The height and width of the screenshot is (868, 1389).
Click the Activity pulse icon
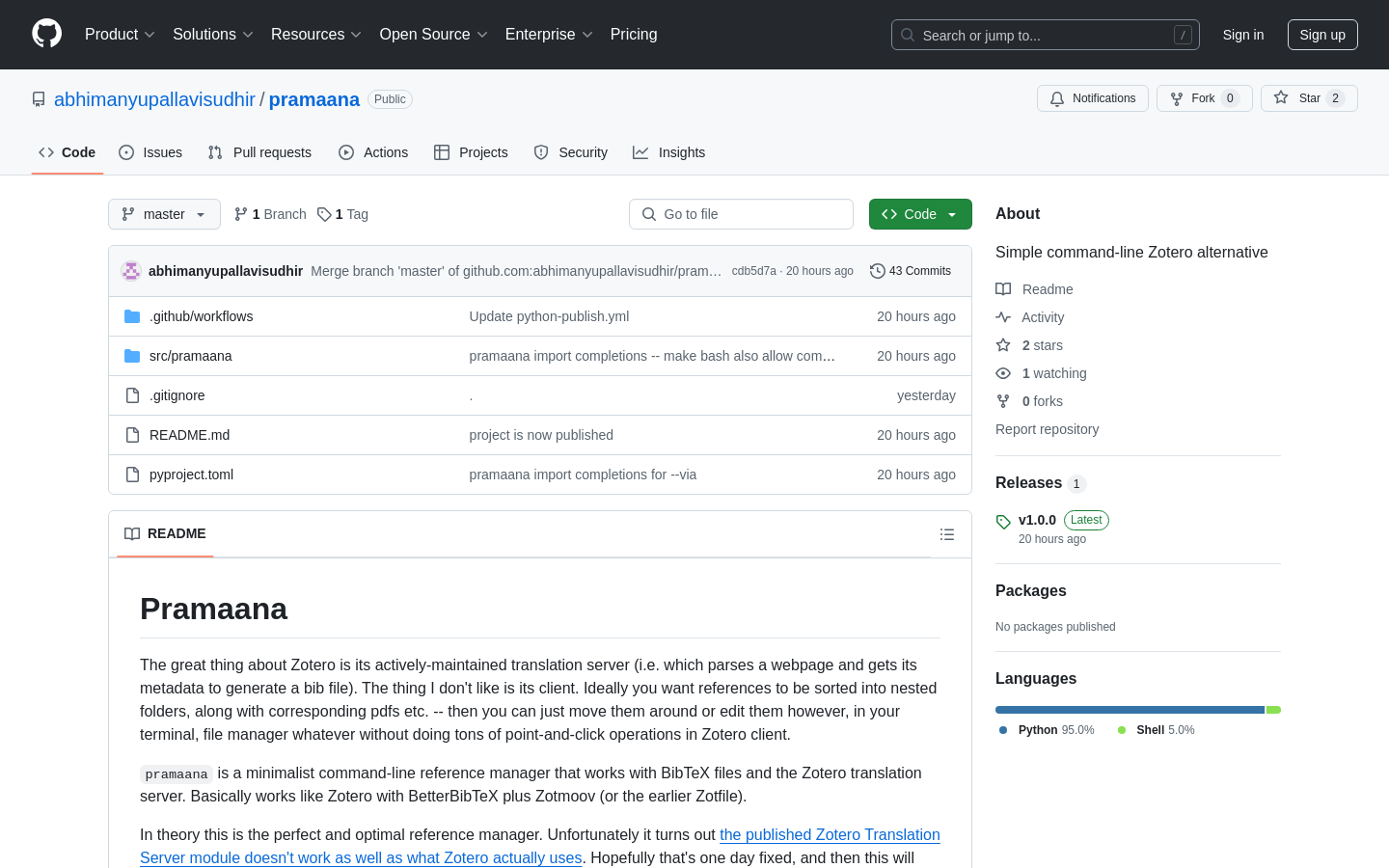tap(1003, 317)
